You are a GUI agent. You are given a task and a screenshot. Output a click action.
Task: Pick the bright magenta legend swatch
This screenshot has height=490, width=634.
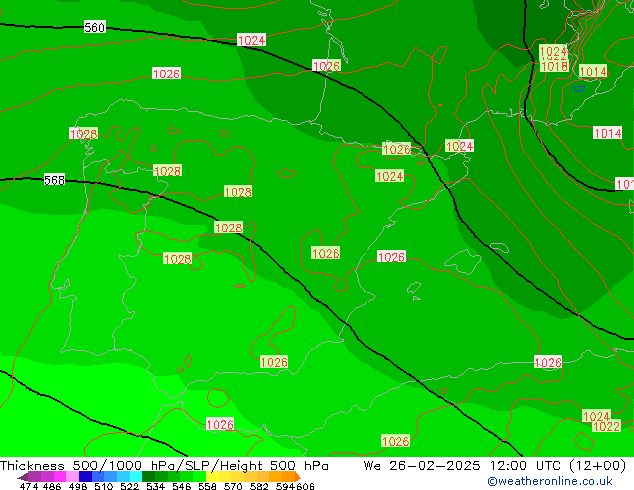coord(60,477)
